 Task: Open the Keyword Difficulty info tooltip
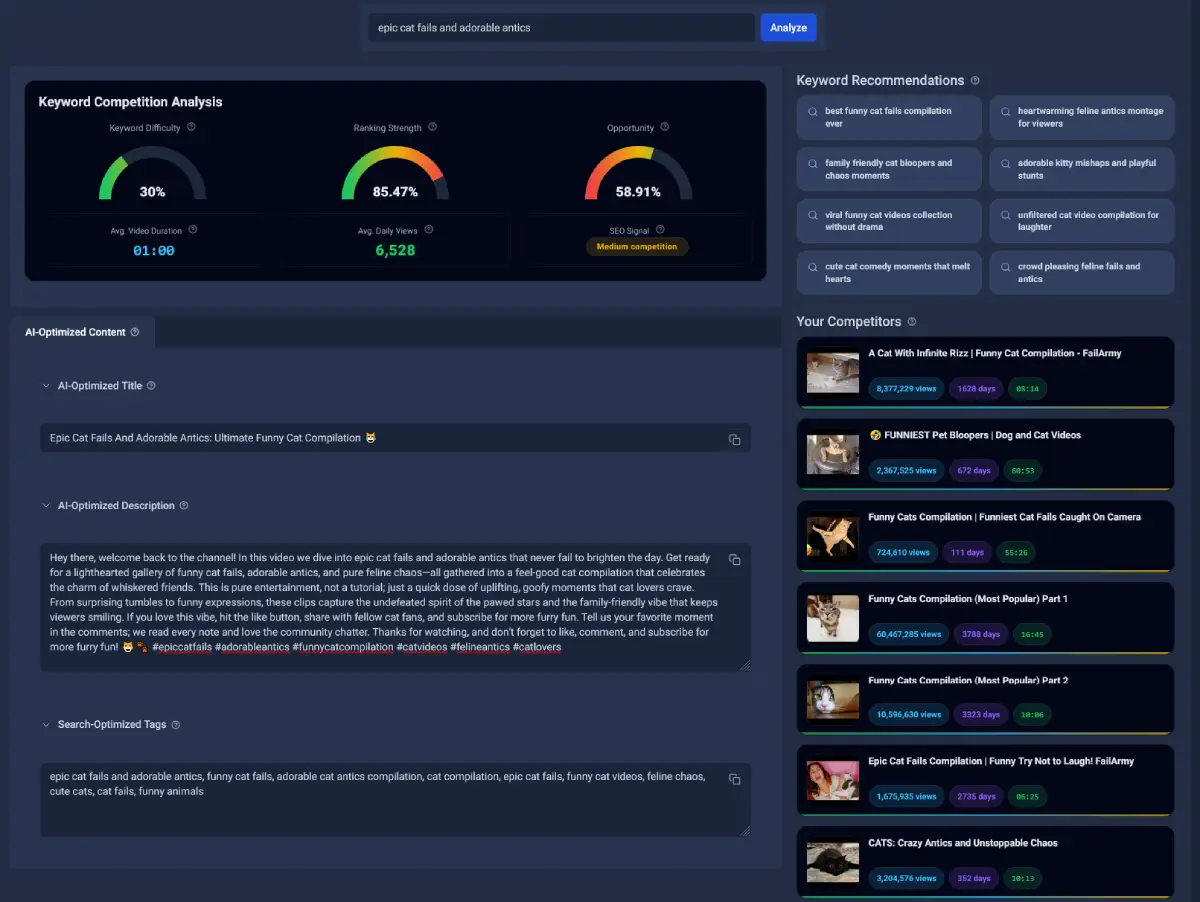point(190,127)
